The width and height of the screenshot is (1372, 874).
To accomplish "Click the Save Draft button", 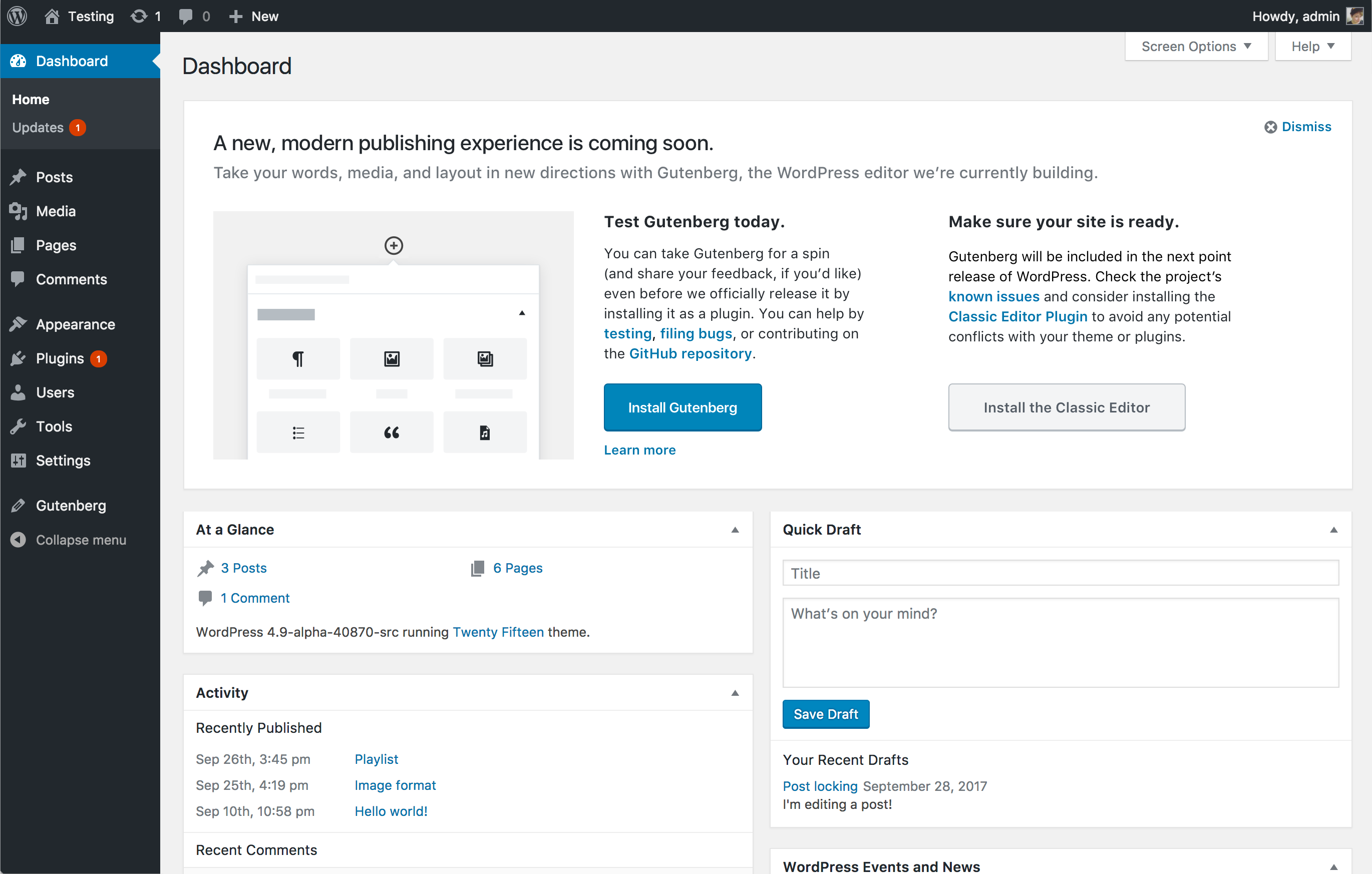I will 826,714.
